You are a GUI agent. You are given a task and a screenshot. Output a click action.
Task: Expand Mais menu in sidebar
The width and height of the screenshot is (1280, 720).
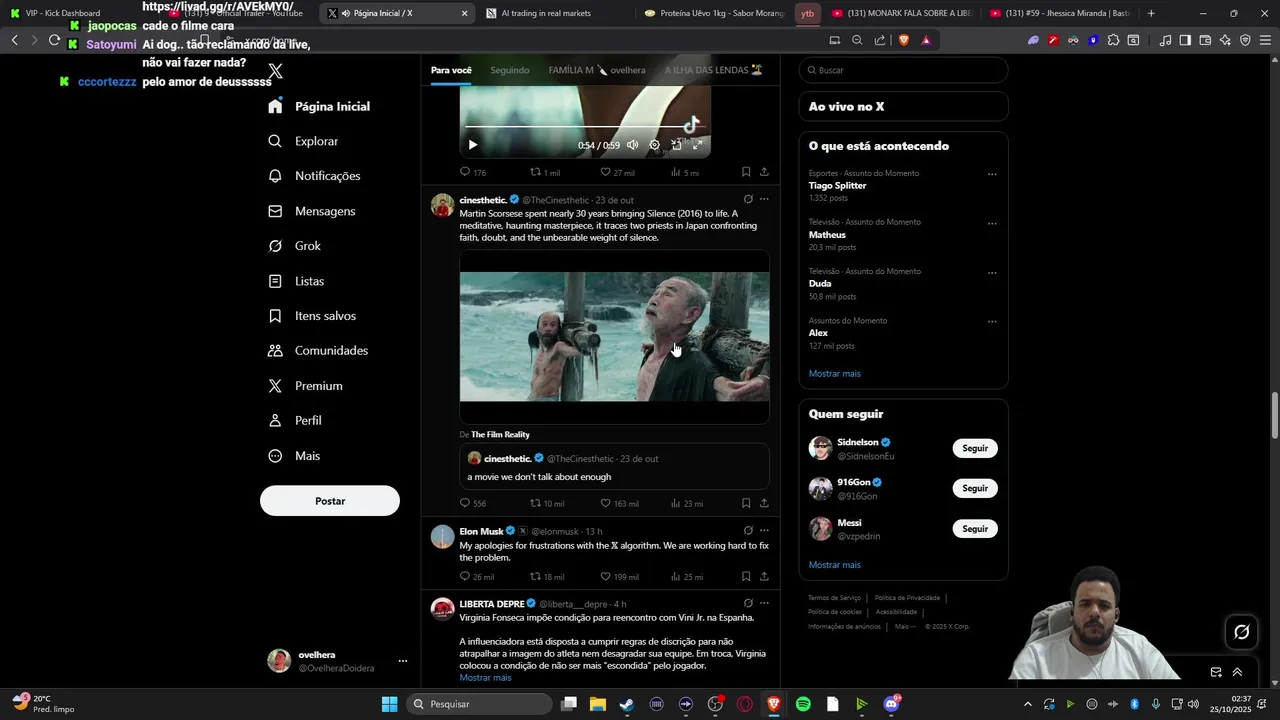coord(294,456)
